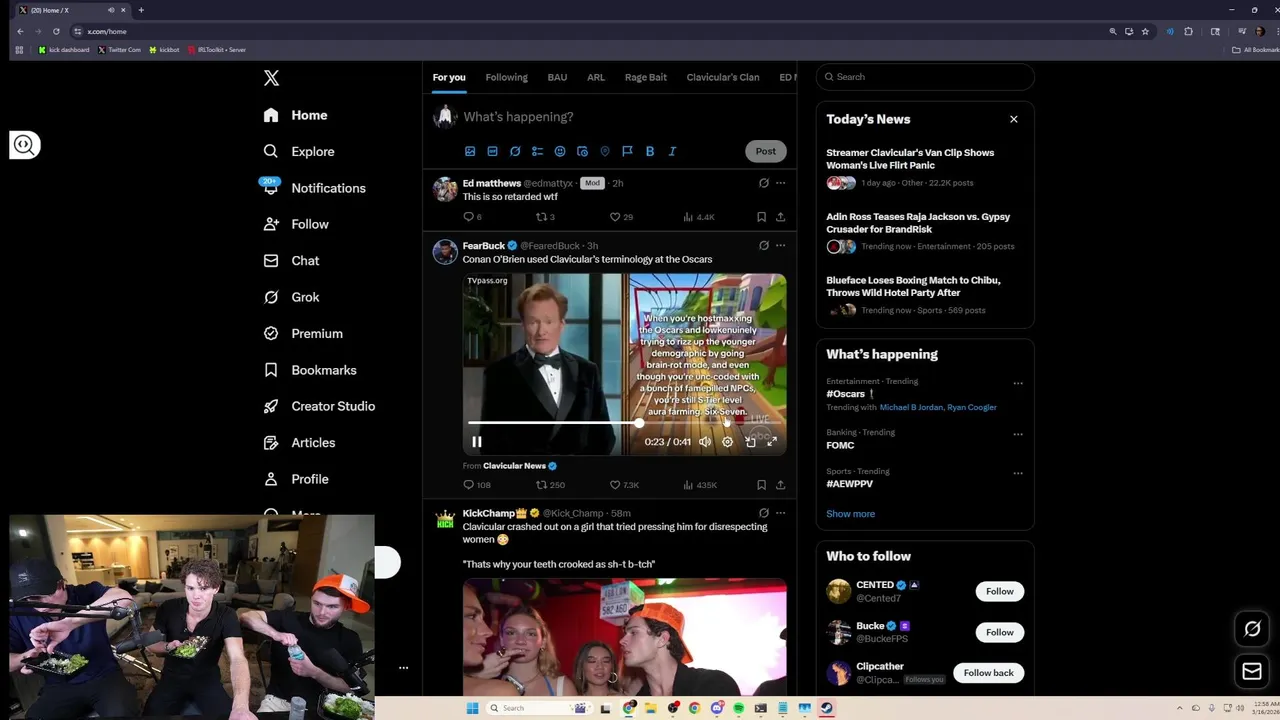Focus the X search box

pos(925,77)
